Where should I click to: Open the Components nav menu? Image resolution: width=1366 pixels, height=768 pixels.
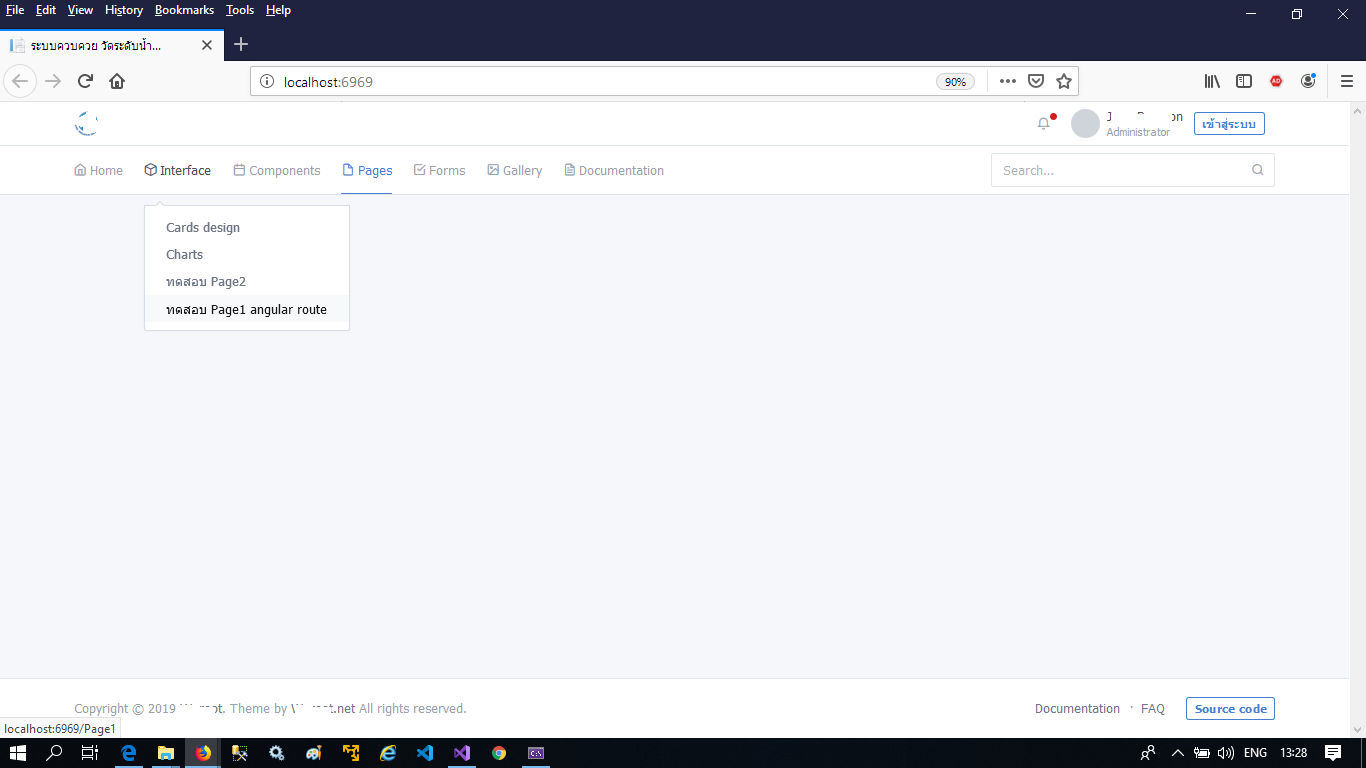click(277, 170)
